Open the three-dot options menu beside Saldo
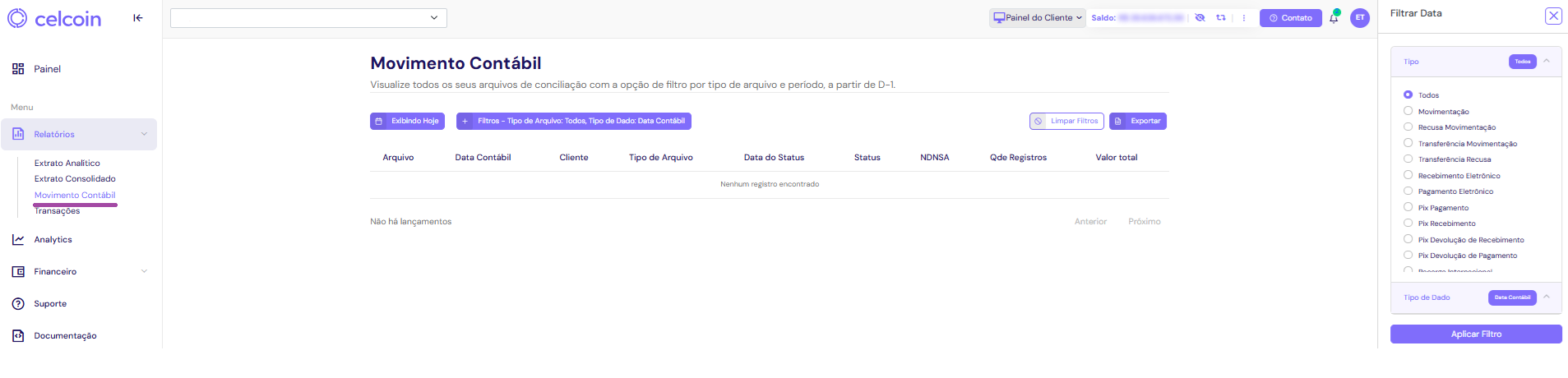 pos(1243,18)
